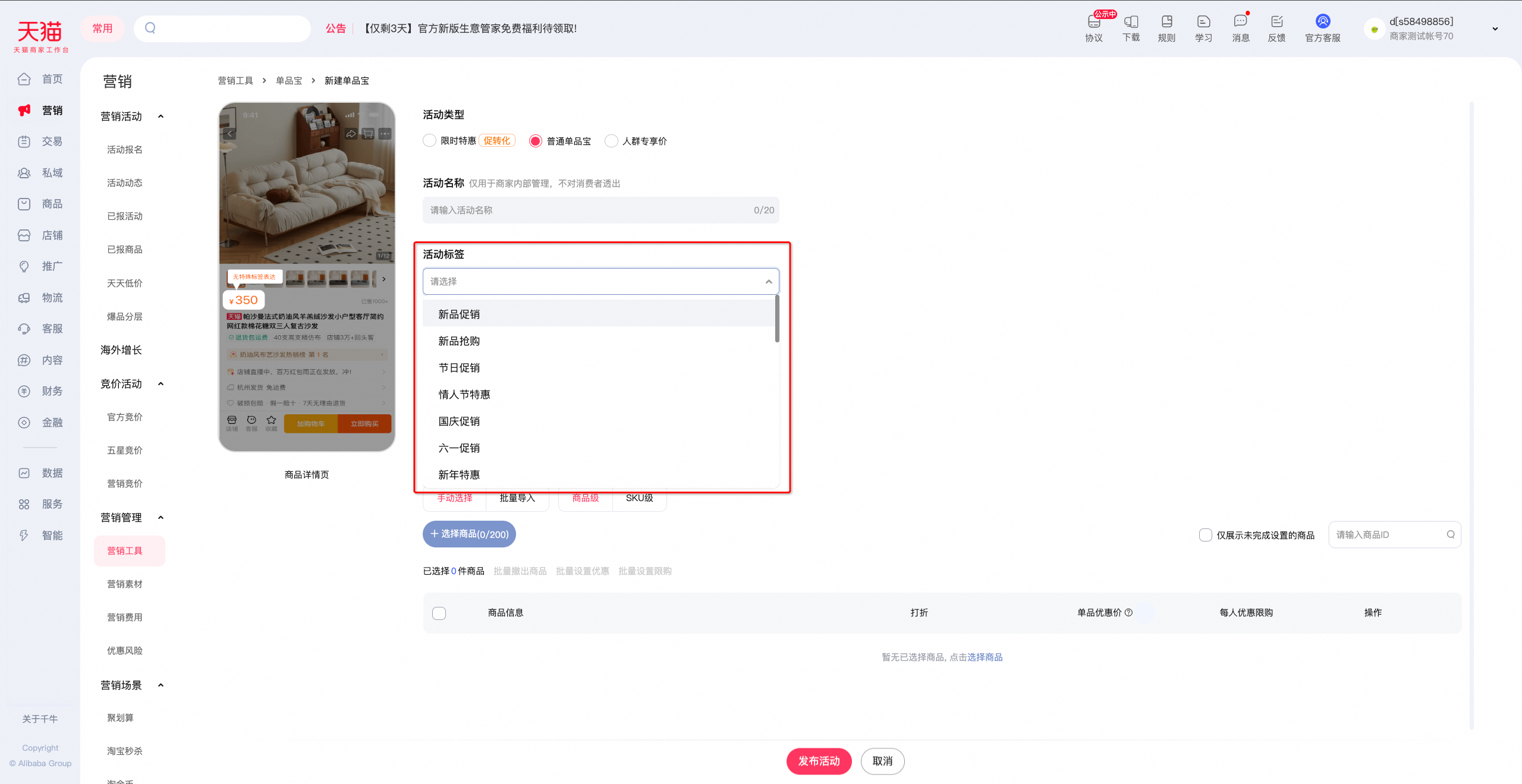Go to 首页 home in sidebar
The width and height of the screenshot is (1522, 784).
point(40,79)
